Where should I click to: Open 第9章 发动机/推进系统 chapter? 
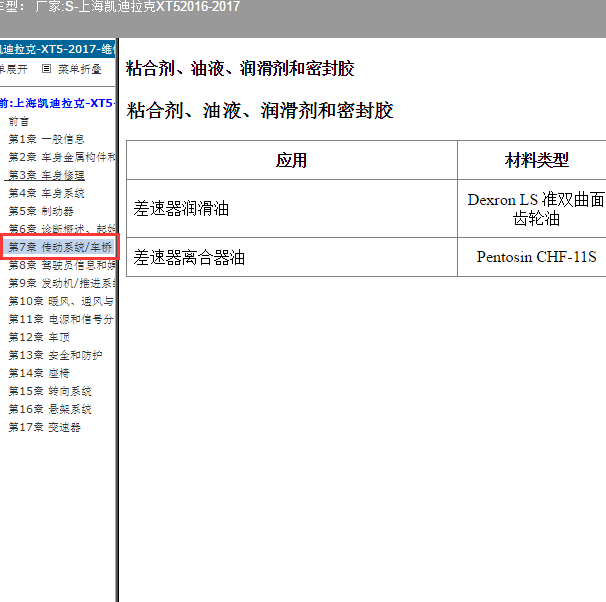coord(62,283)
